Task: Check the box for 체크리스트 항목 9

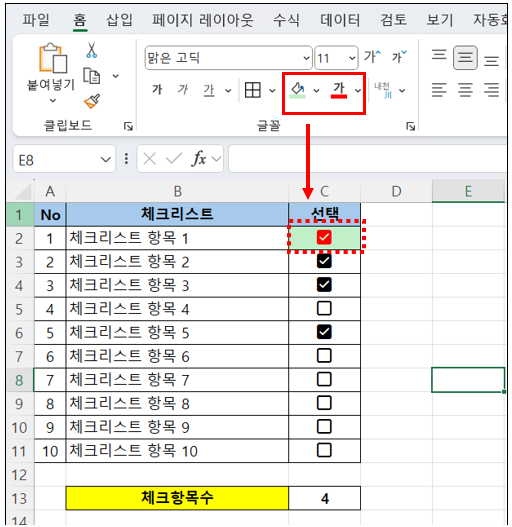Action: (324, 427)
